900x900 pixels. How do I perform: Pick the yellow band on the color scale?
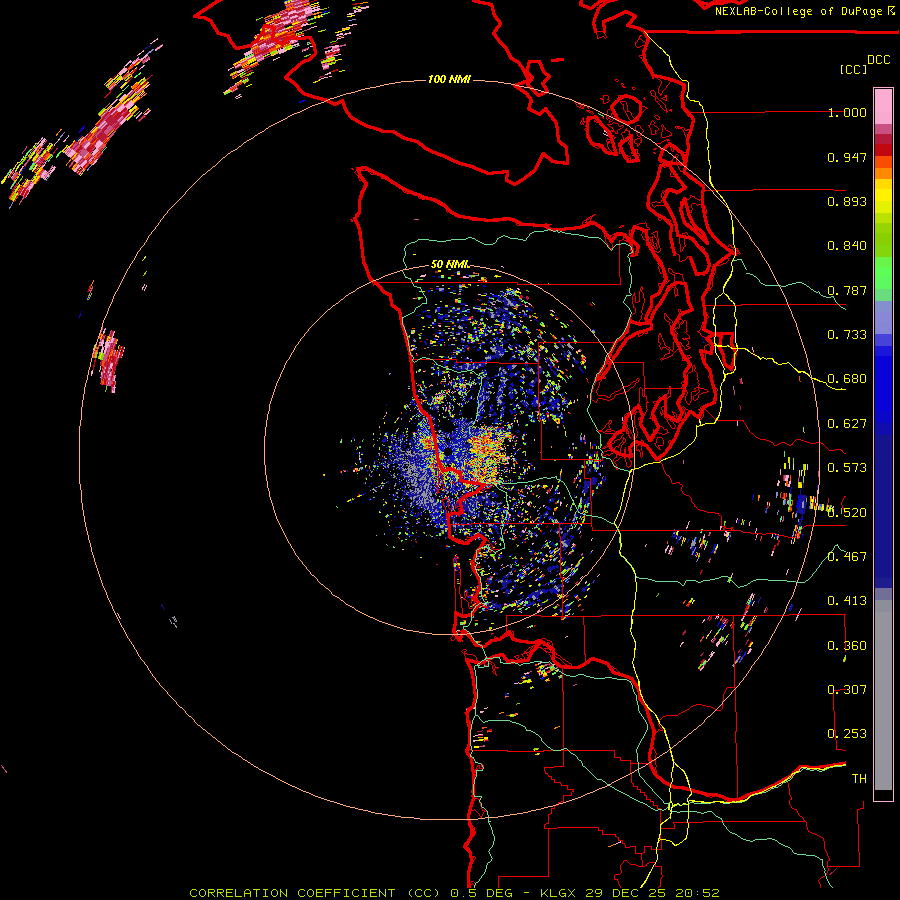(x=883, y=197)
